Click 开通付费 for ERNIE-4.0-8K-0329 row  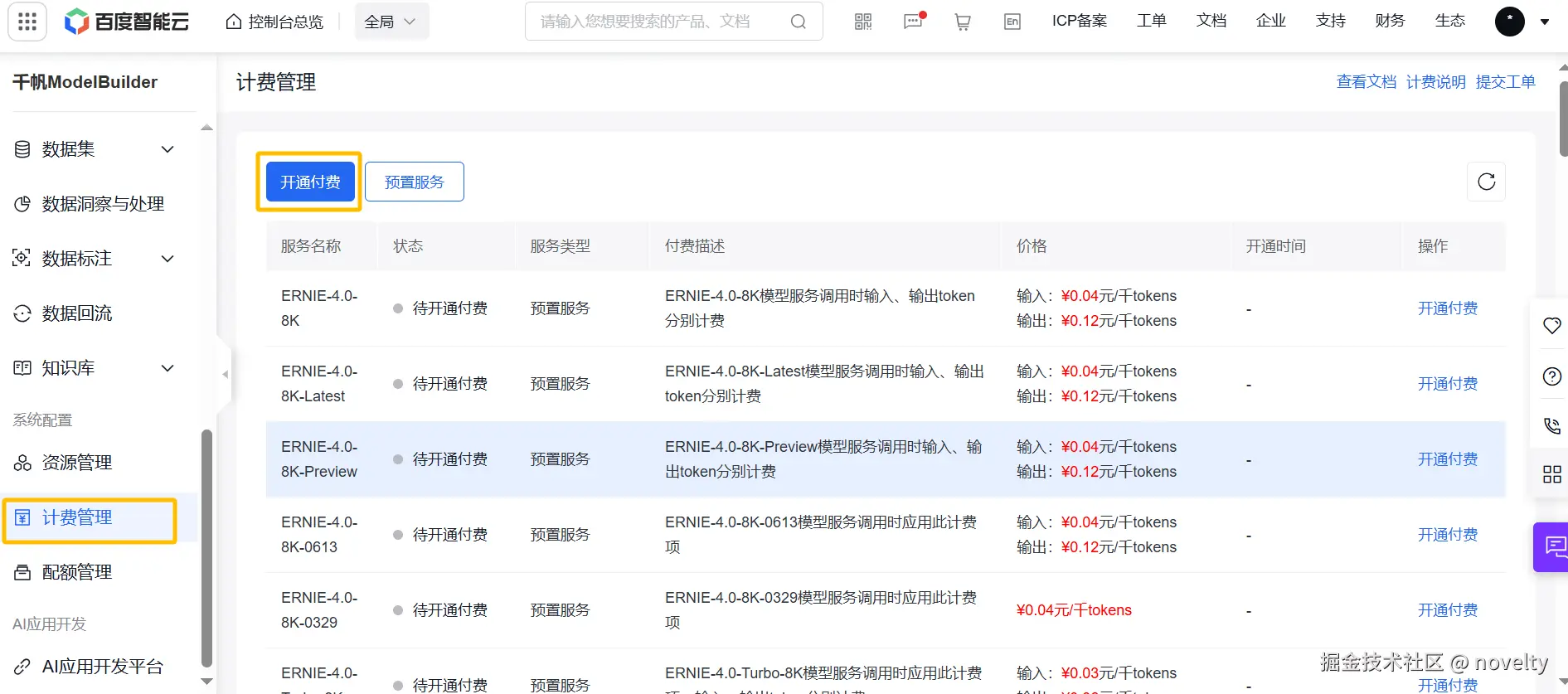pyautogui.click(x=1448, y=610)
